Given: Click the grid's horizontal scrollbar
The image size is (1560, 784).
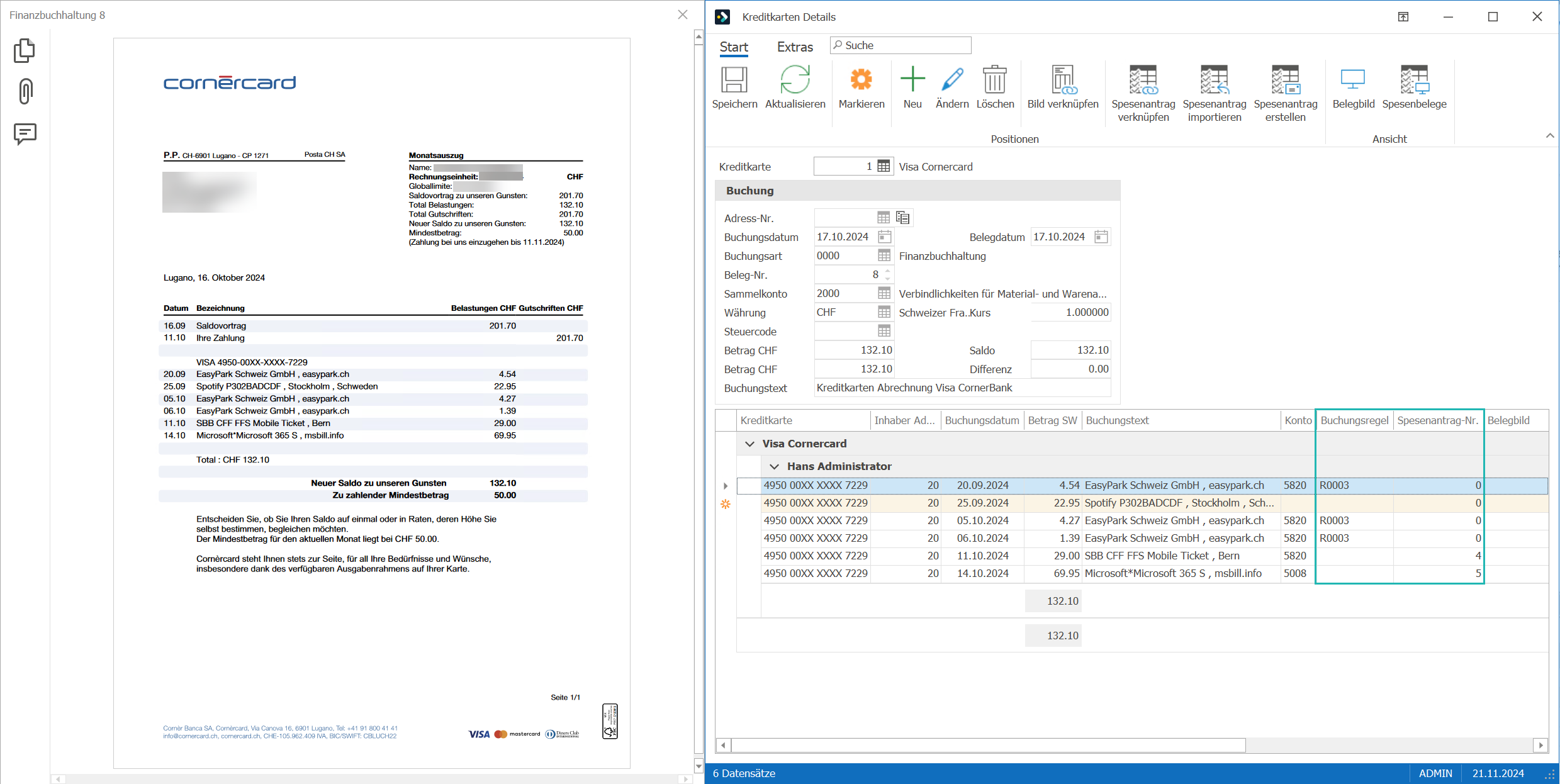Looking at the screenshot, I should coord(987,745).
